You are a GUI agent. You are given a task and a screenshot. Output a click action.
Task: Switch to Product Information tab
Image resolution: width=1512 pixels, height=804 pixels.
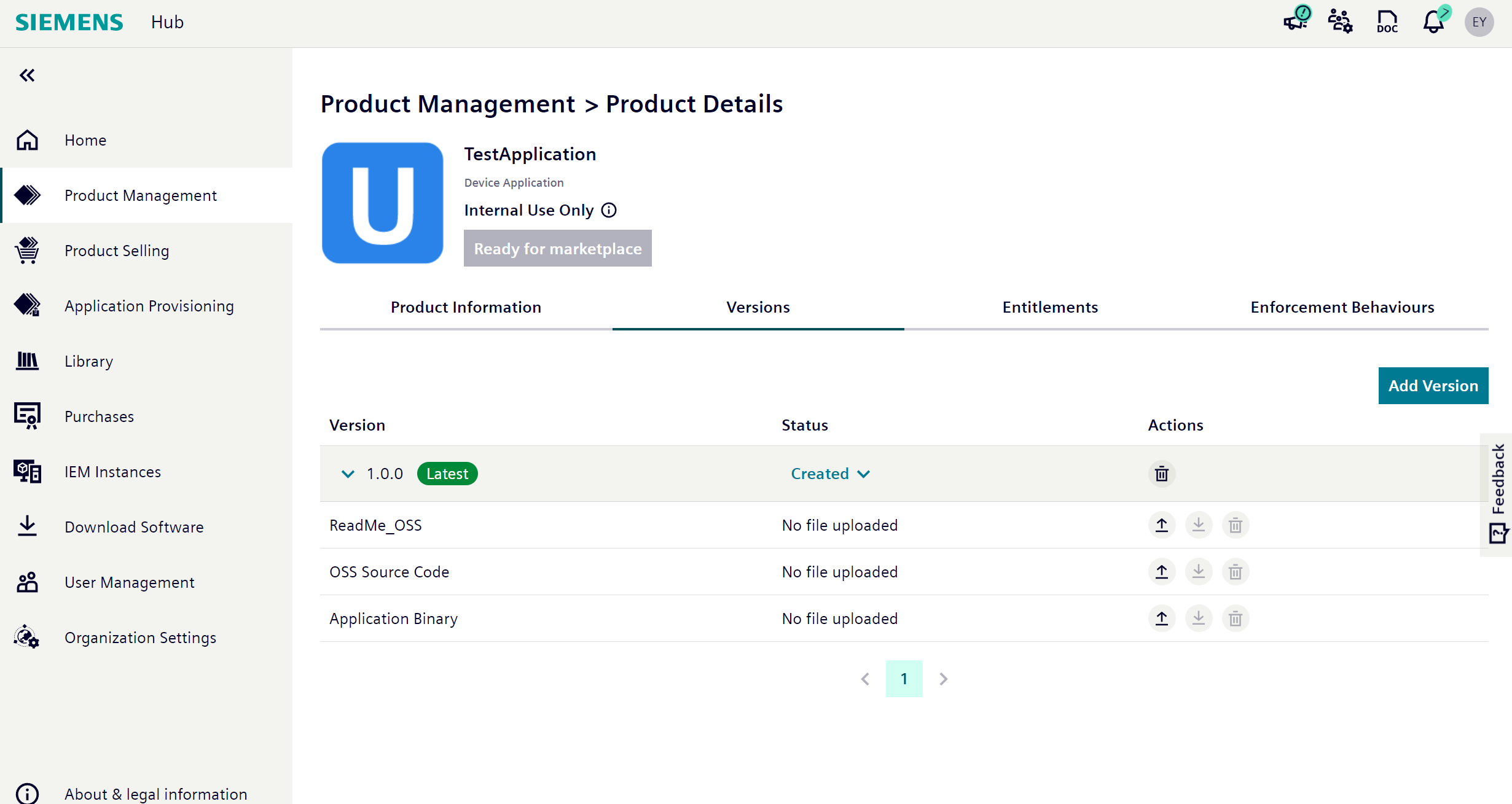point(466,307)
